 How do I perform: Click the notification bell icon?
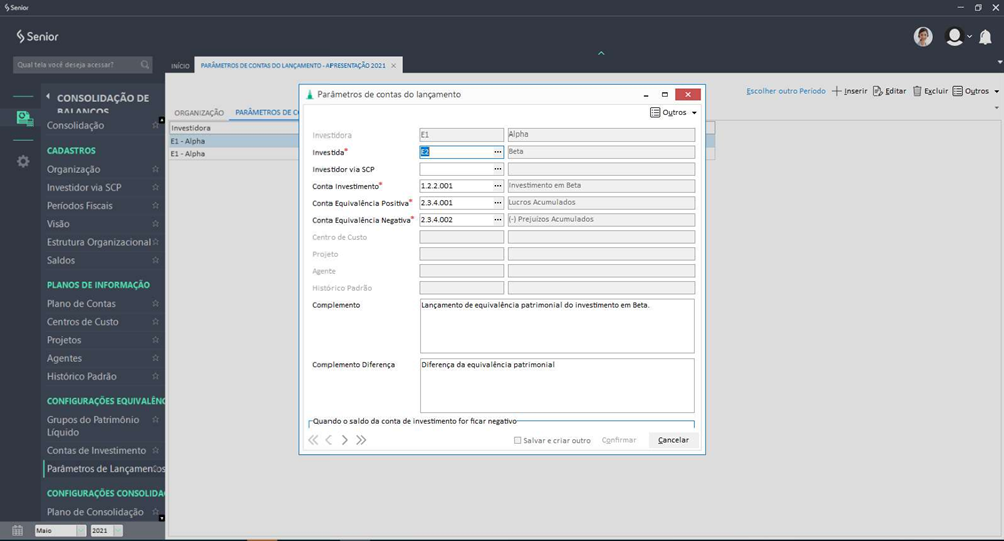coord(985,37)
